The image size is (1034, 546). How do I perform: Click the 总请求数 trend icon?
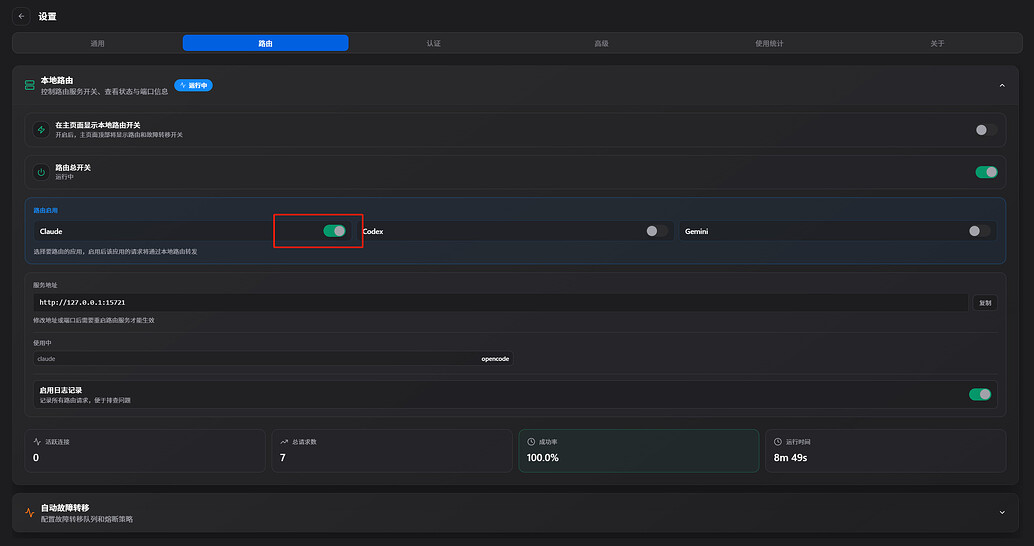(284, 442)
